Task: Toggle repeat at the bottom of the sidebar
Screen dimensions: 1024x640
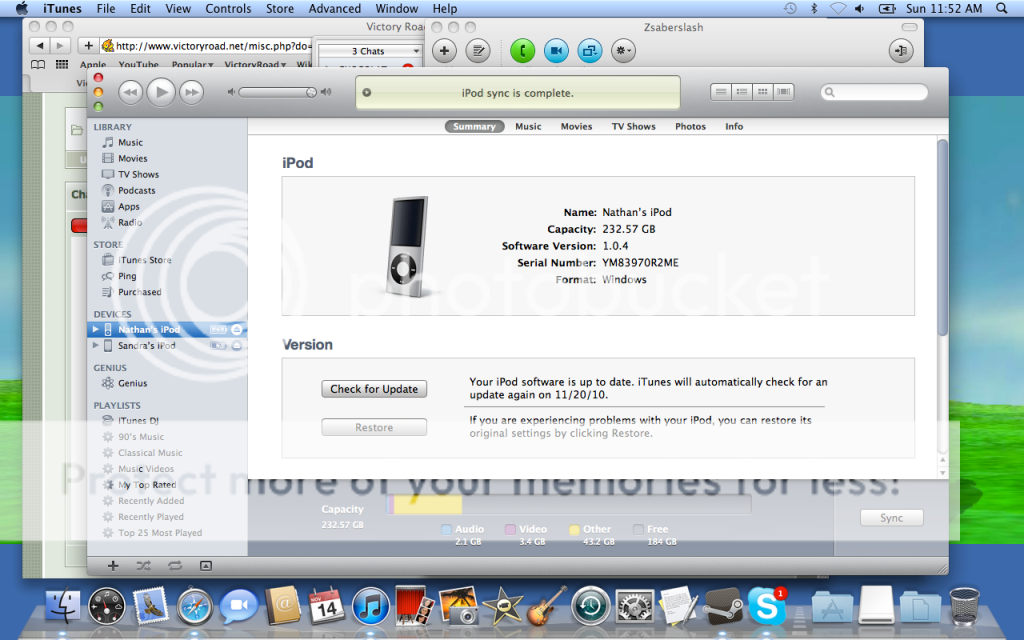Action: 175,565
